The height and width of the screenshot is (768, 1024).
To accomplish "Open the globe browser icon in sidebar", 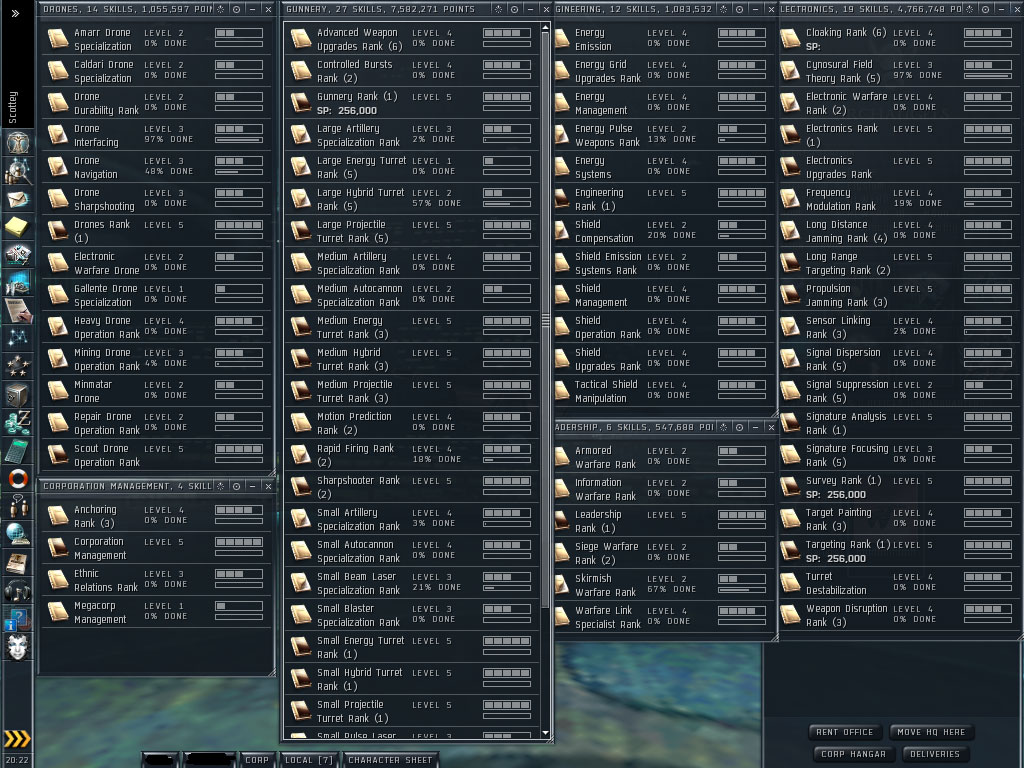I will coord(18,534).
